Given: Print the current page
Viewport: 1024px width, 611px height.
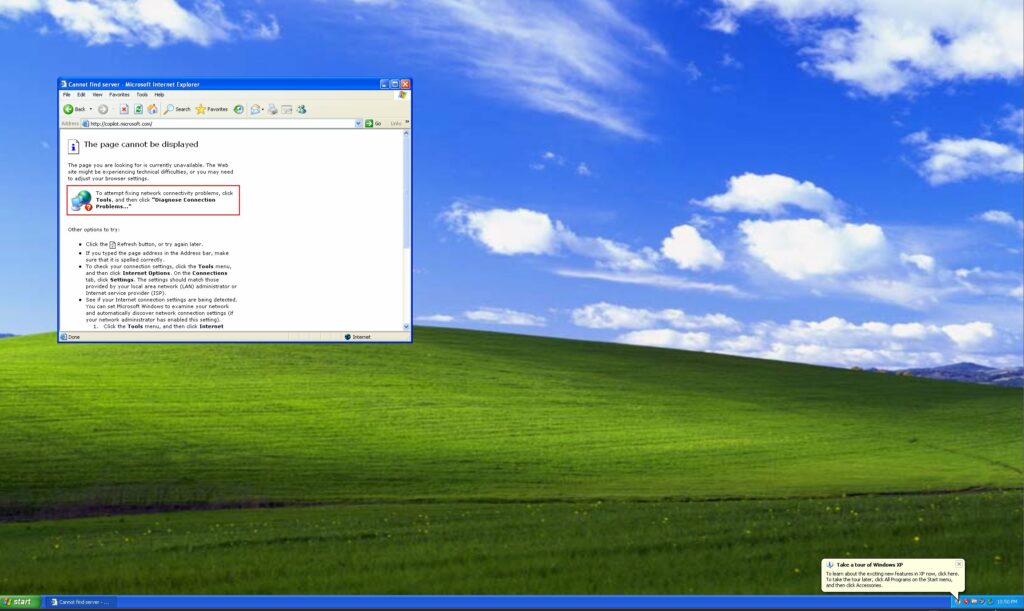Looking at the screenshot, I should coord(273,110).
